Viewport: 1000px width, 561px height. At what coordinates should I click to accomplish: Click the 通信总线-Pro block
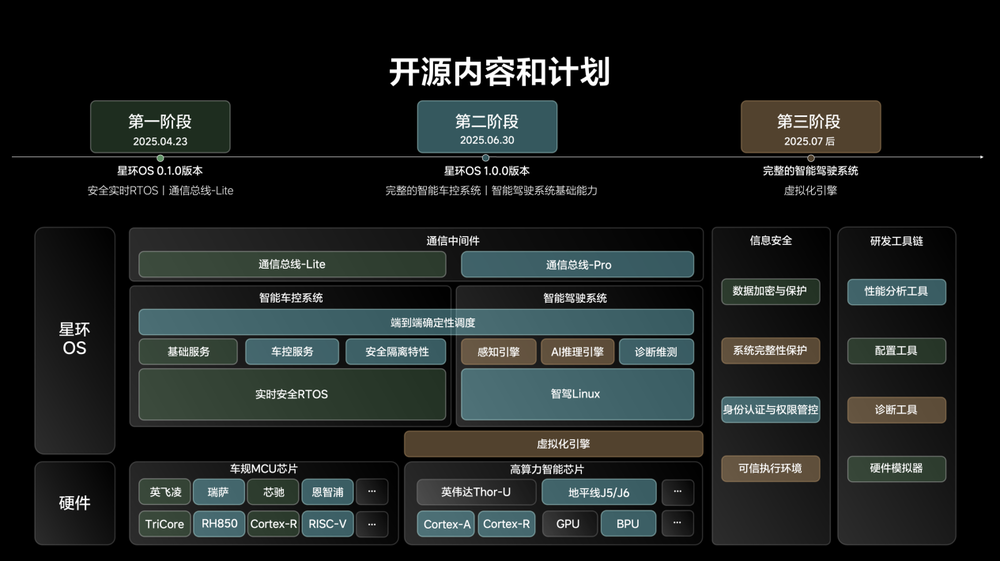click(x=577, y=265)
